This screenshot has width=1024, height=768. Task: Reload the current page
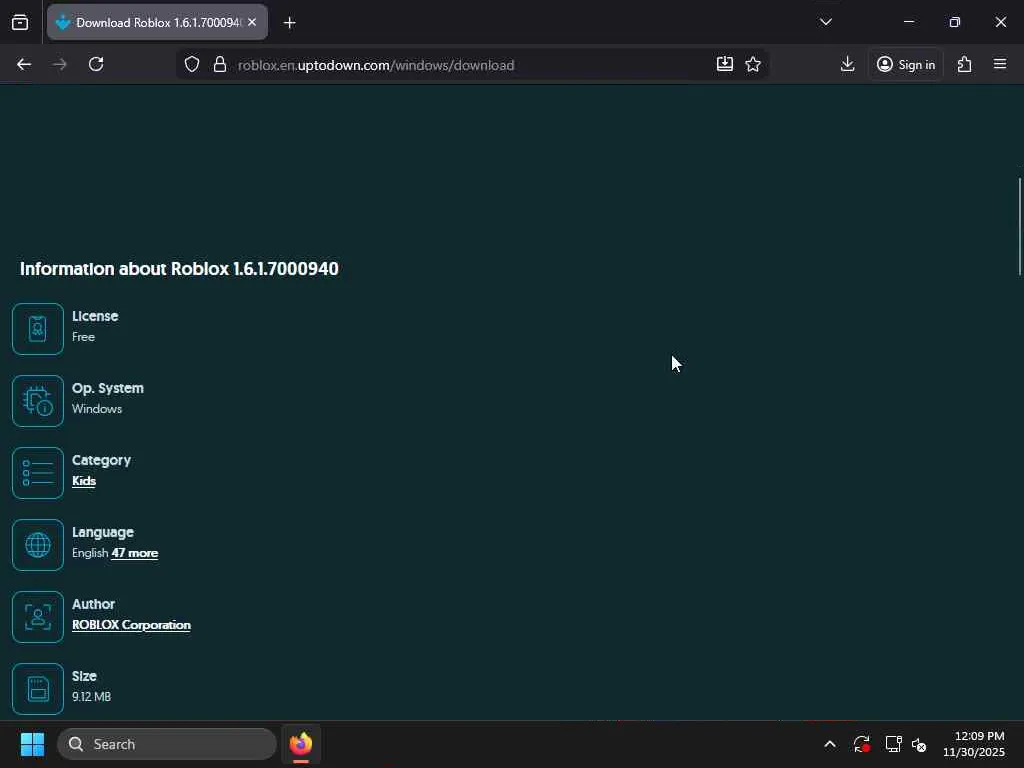pyautogui.click(x=96, y=65)
